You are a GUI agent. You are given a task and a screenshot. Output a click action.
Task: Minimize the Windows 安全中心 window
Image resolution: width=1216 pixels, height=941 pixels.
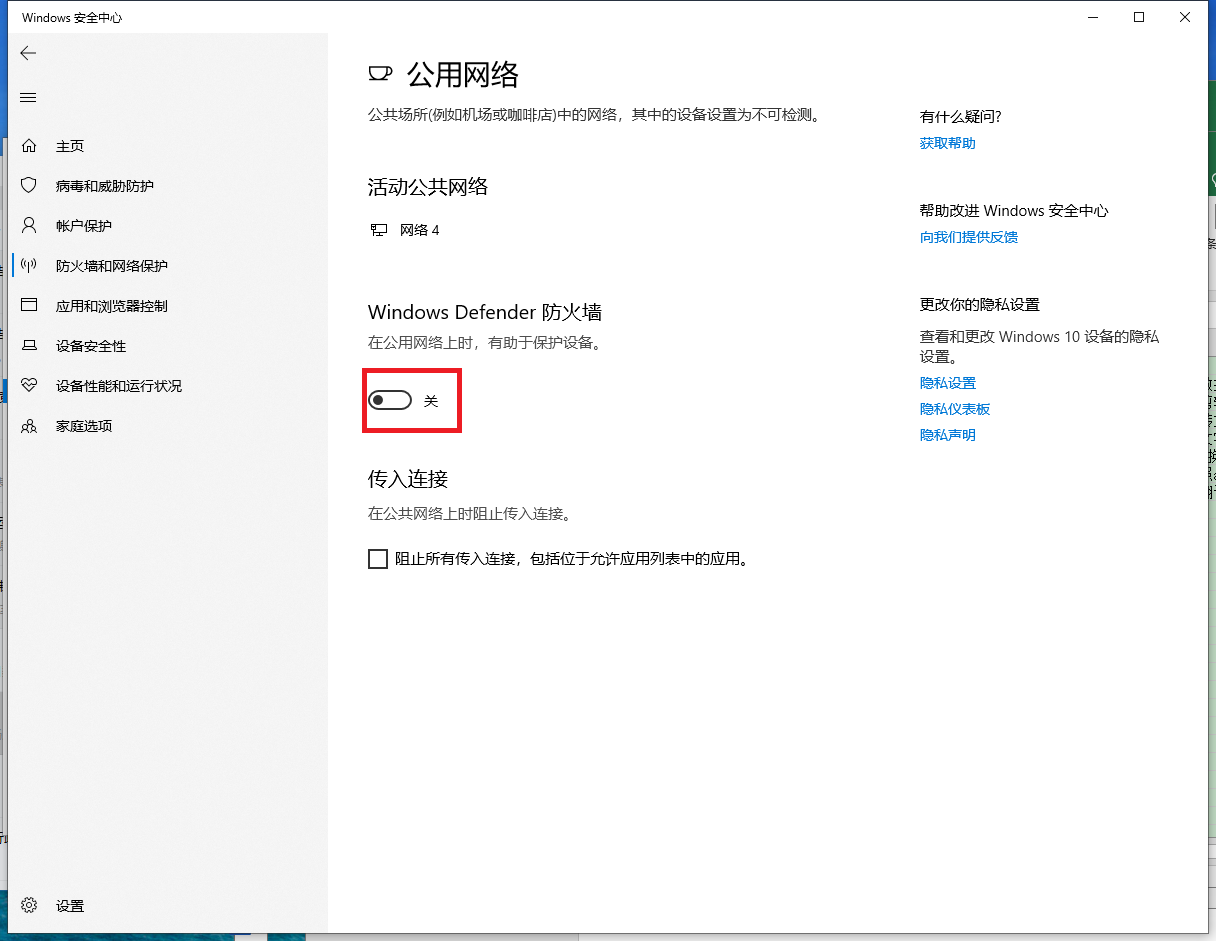click(1092, 17)
